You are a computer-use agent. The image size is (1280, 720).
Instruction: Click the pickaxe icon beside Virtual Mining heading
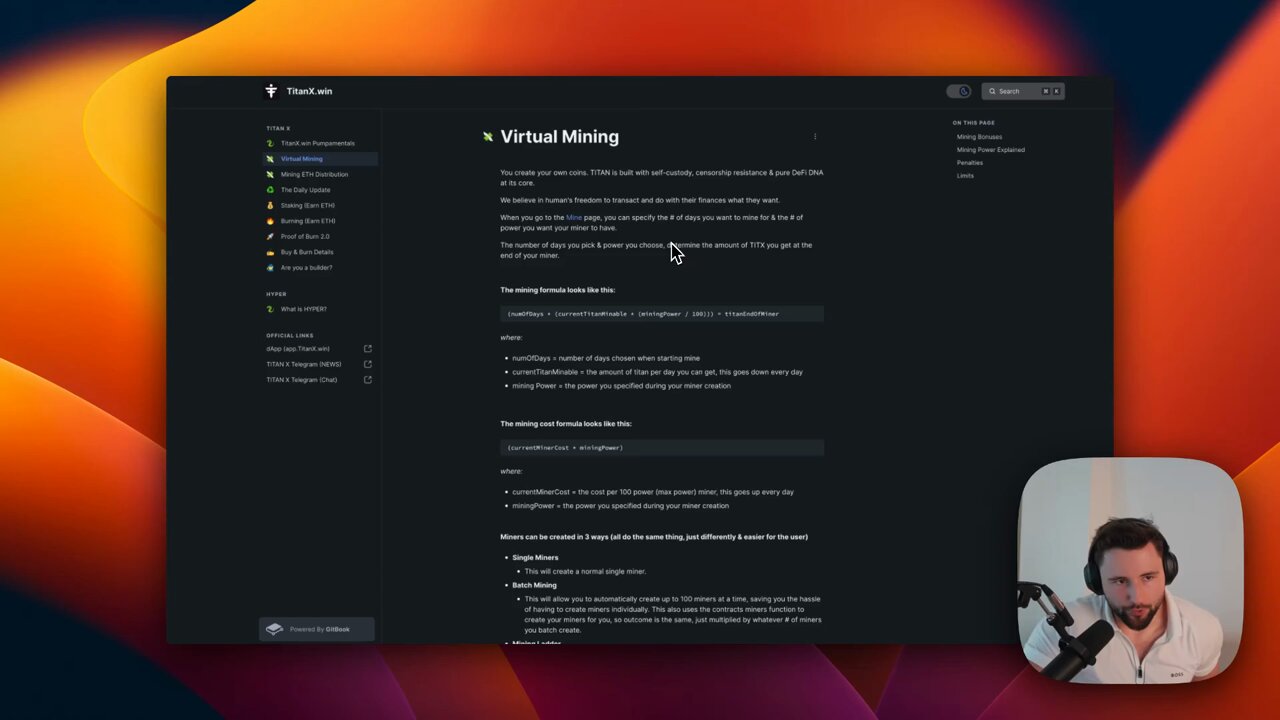click(488, 137)
